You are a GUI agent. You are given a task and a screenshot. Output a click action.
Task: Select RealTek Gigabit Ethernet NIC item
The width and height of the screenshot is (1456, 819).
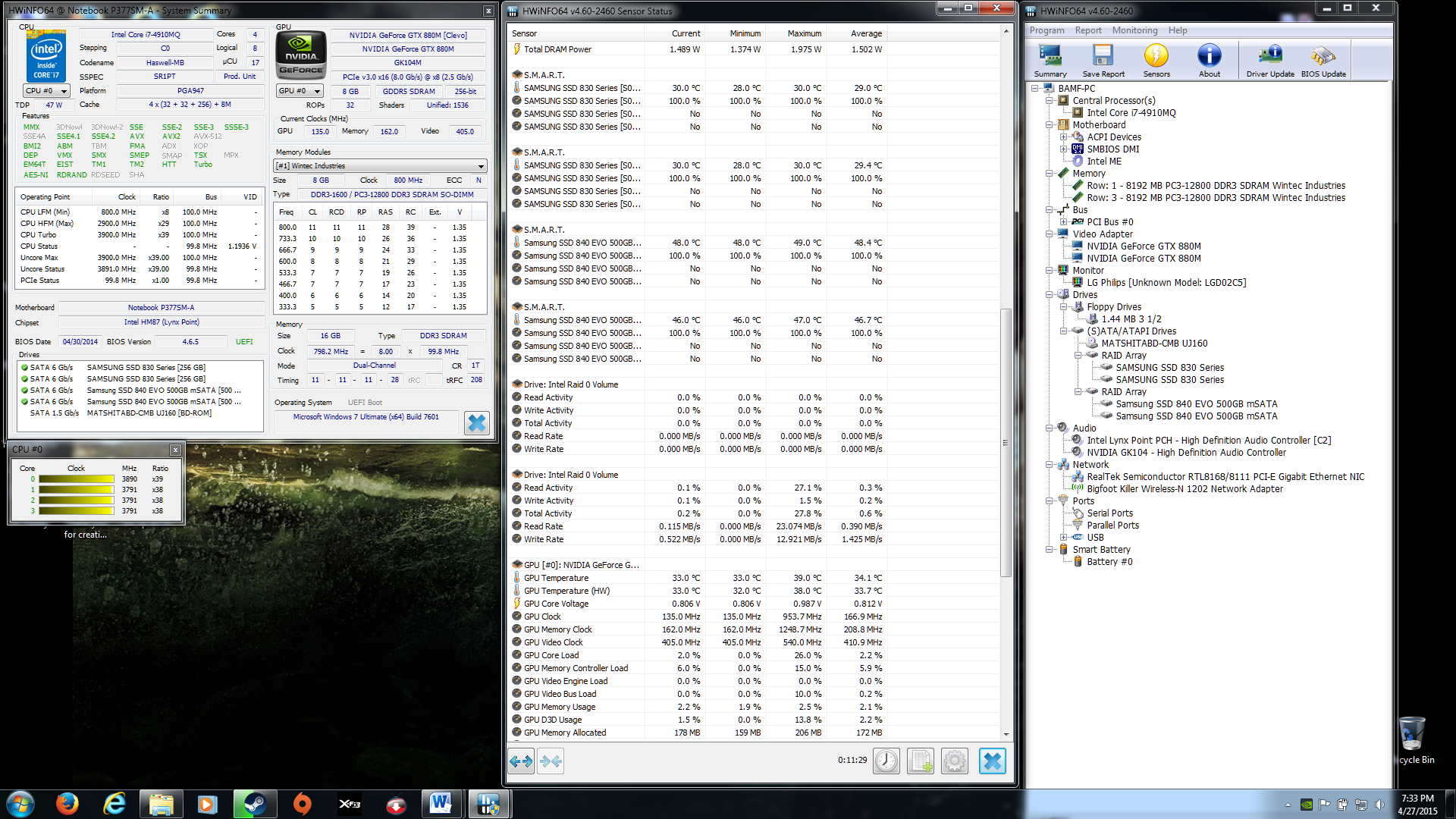click(x=1225, y=477)
